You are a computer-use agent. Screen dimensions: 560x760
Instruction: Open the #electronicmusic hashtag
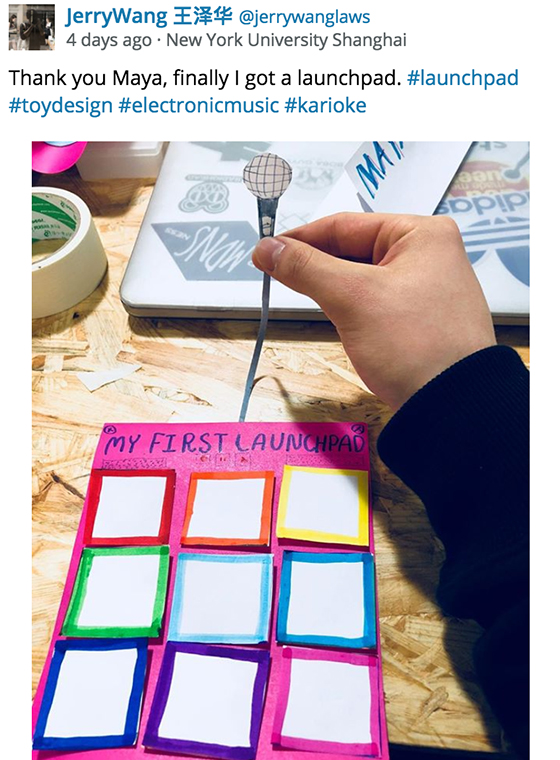(x=199, y=106)
